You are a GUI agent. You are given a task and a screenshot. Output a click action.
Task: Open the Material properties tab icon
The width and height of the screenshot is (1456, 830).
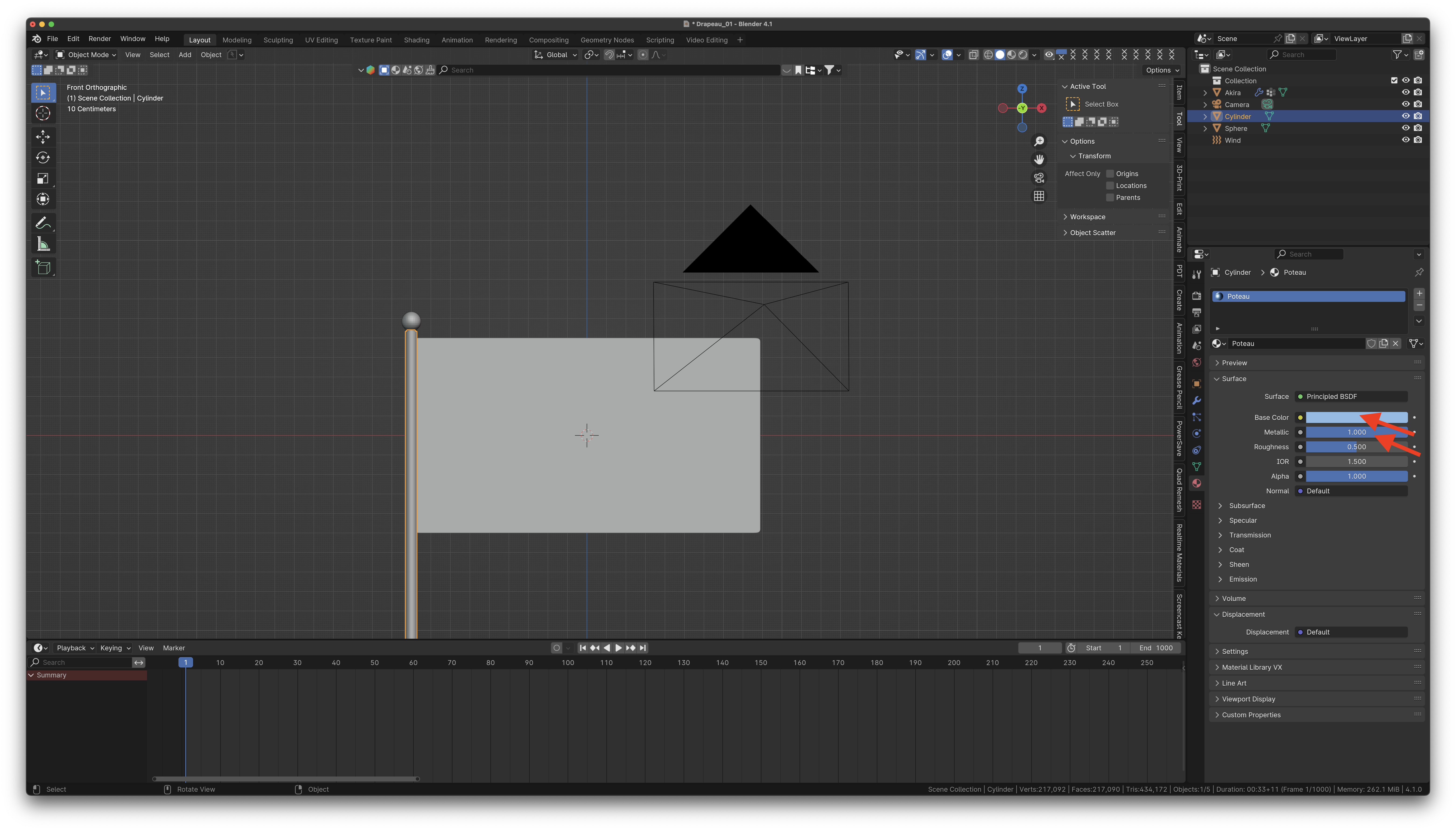tap(1197, 483)
